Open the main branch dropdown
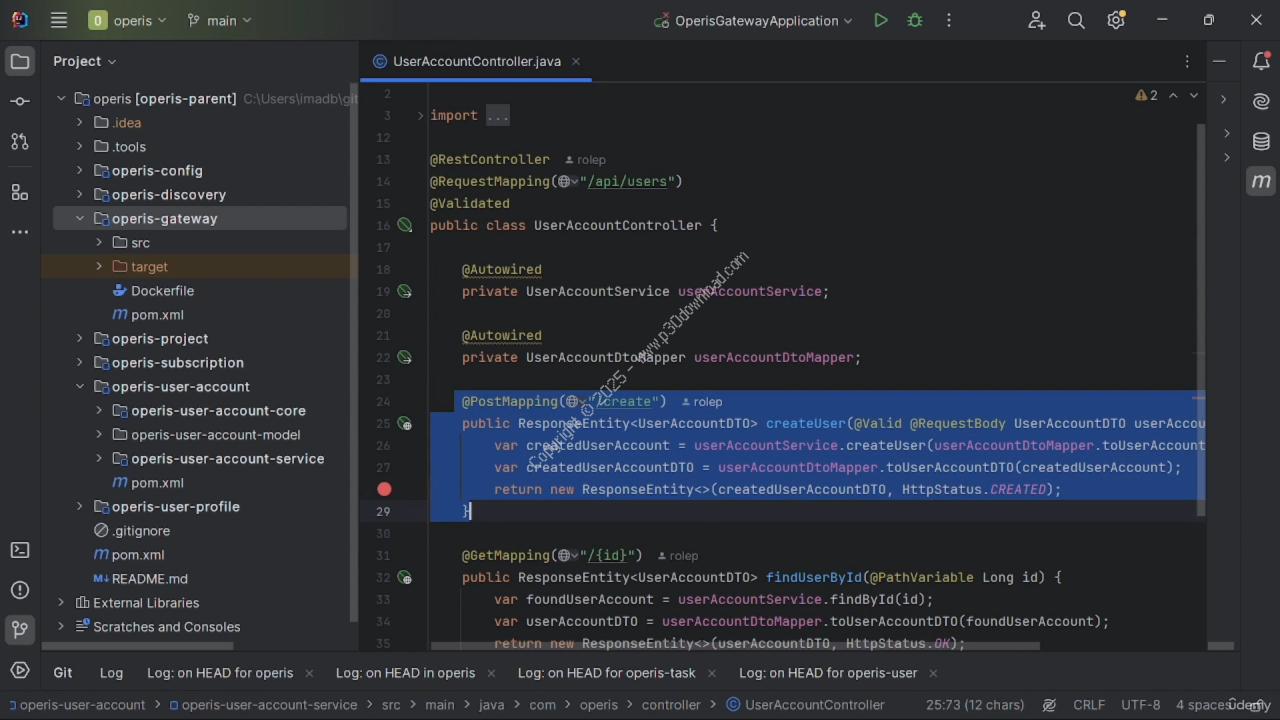The image size is (1280, 720). pos(220,20)
